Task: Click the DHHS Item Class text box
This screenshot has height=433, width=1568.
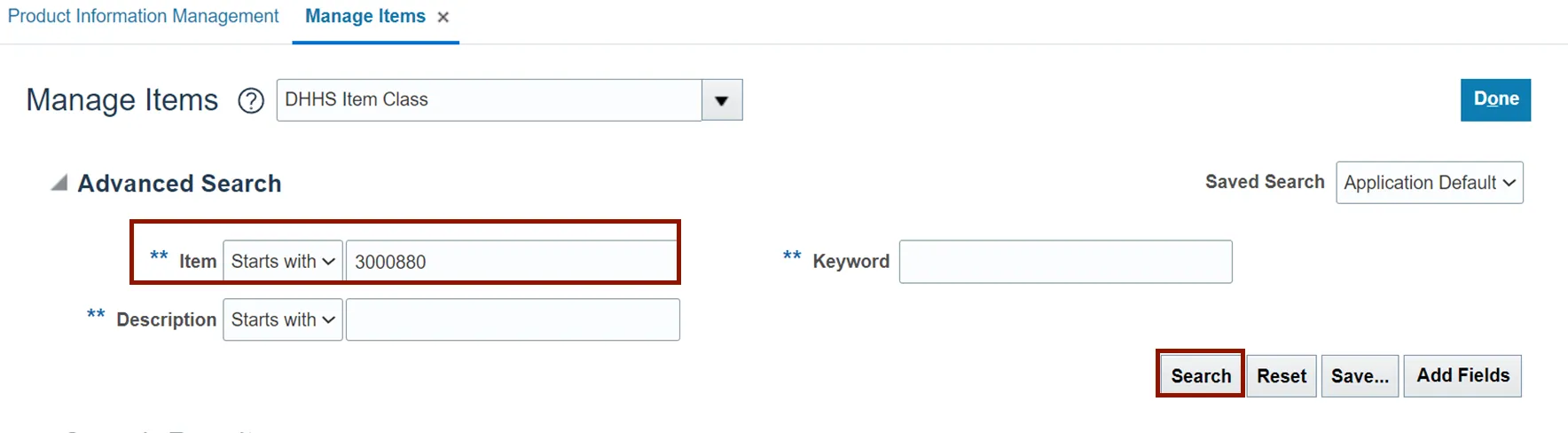Action: 489,100
